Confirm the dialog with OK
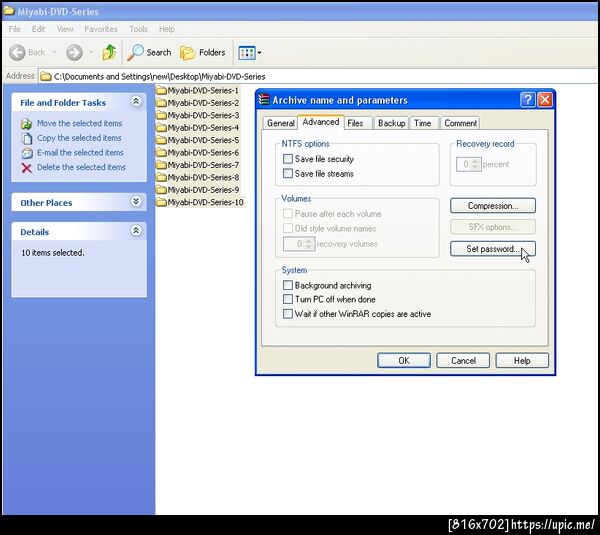This screenshot has width=600, height=535. click(404, 360)
